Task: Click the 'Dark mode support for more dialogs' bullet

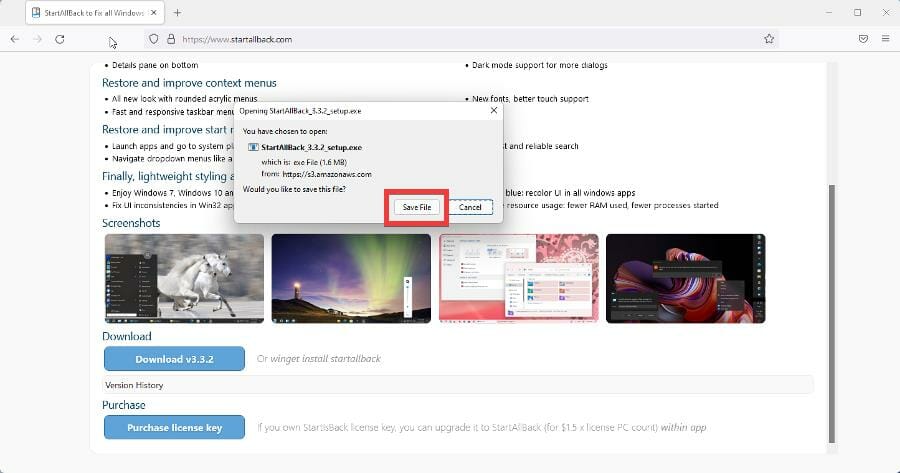Action: (540, 65)
